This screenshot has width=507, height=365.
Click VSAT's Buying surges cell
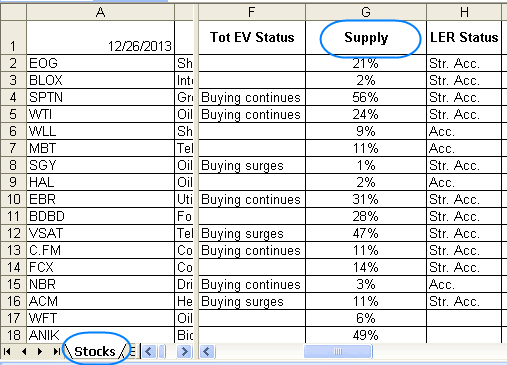252,233
